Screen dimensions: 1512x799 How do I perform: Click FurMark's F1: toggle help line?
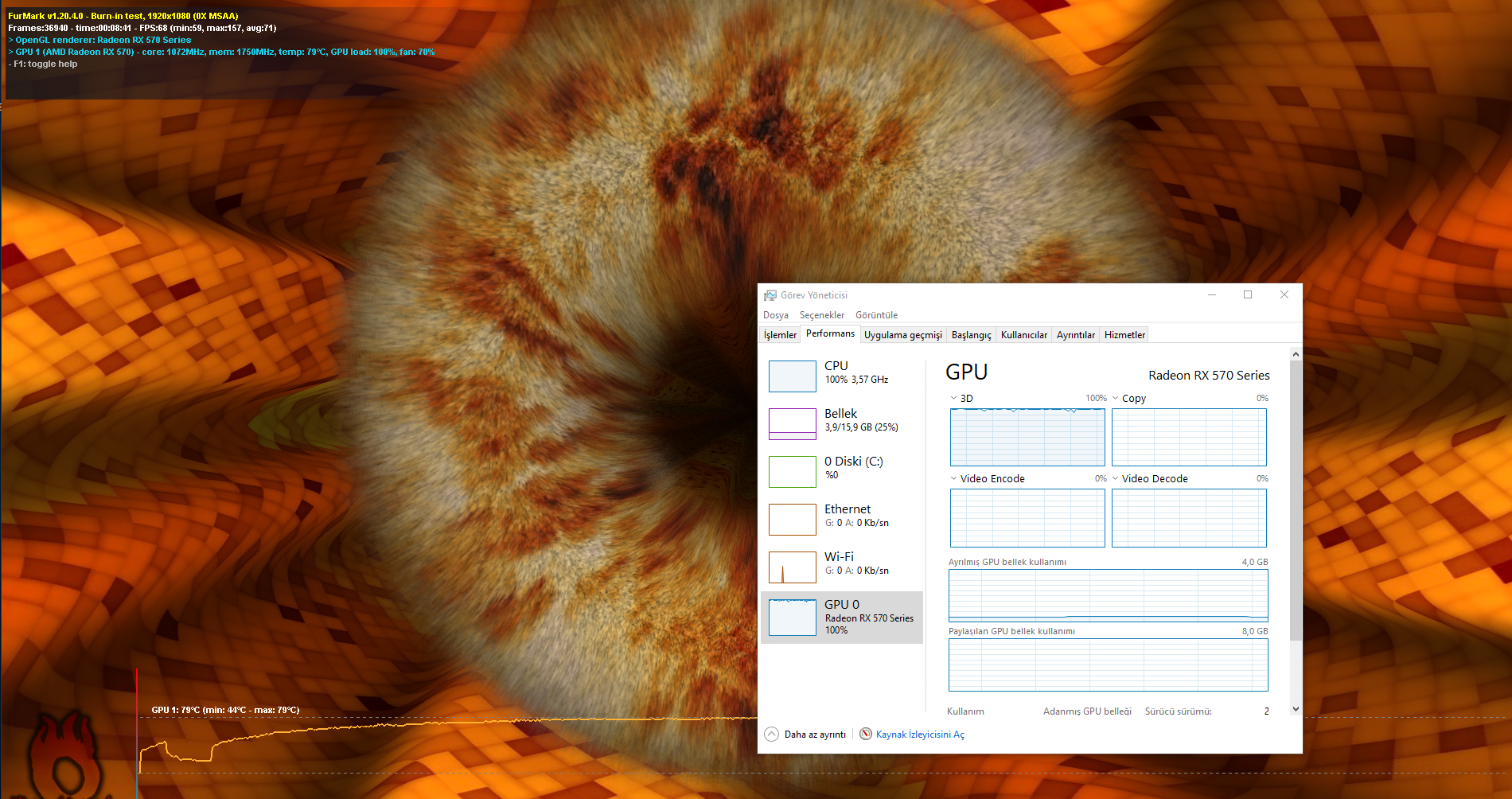pyautogui.click(x=43, y=64)
